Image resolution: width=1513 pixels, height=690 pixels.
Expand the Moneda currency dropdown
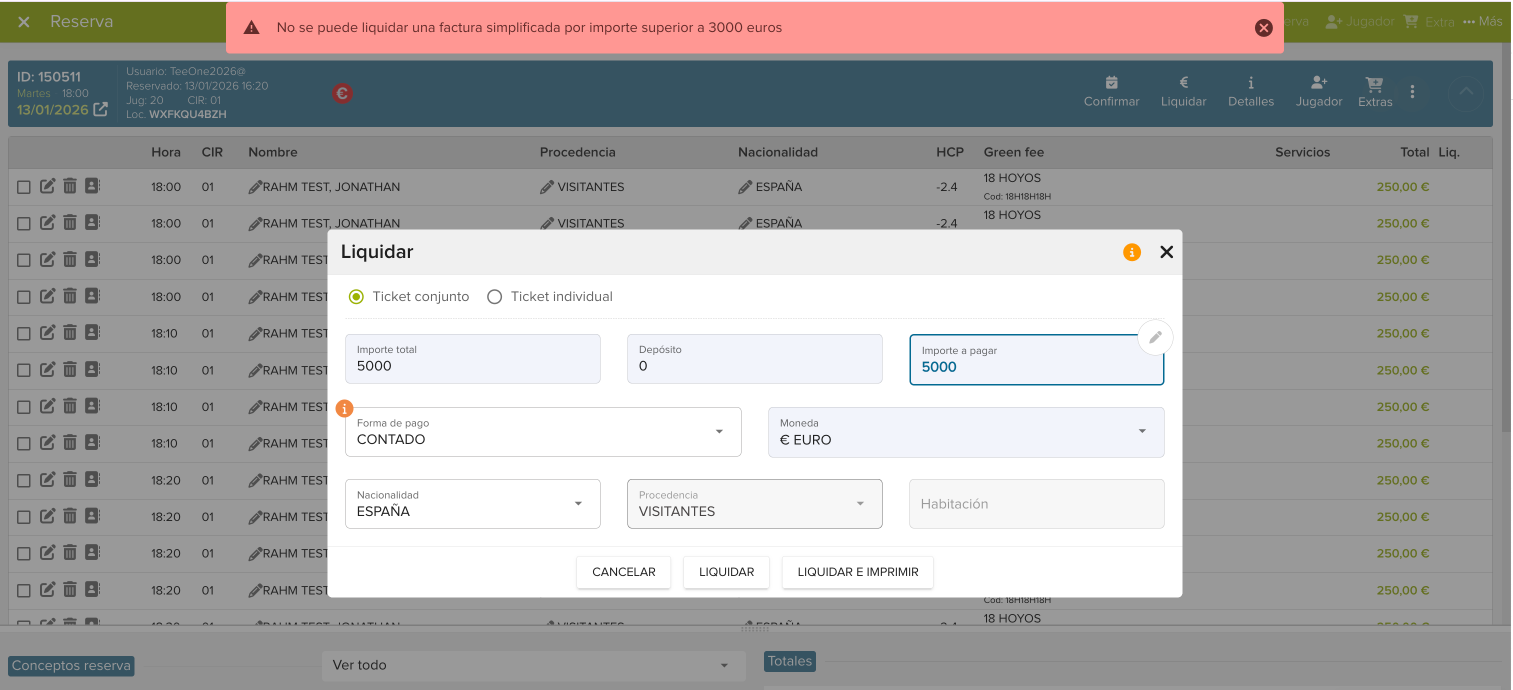965,432
